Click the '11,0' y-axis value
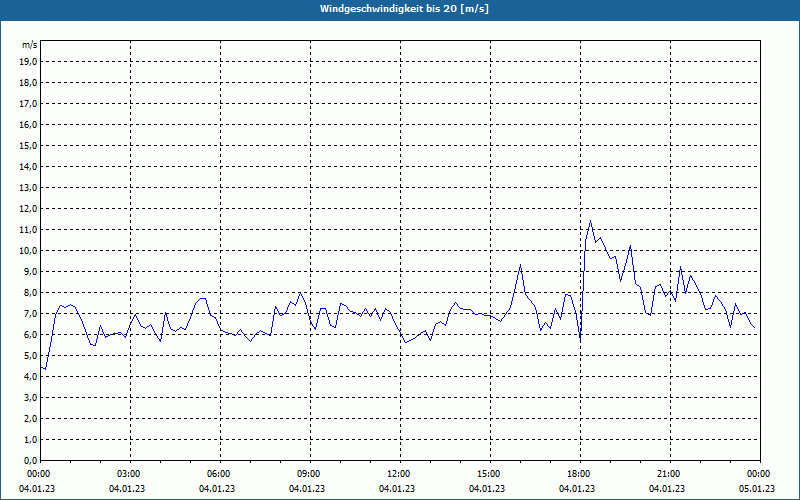Screen dimensions: 800x500 [x=29, y=230]
